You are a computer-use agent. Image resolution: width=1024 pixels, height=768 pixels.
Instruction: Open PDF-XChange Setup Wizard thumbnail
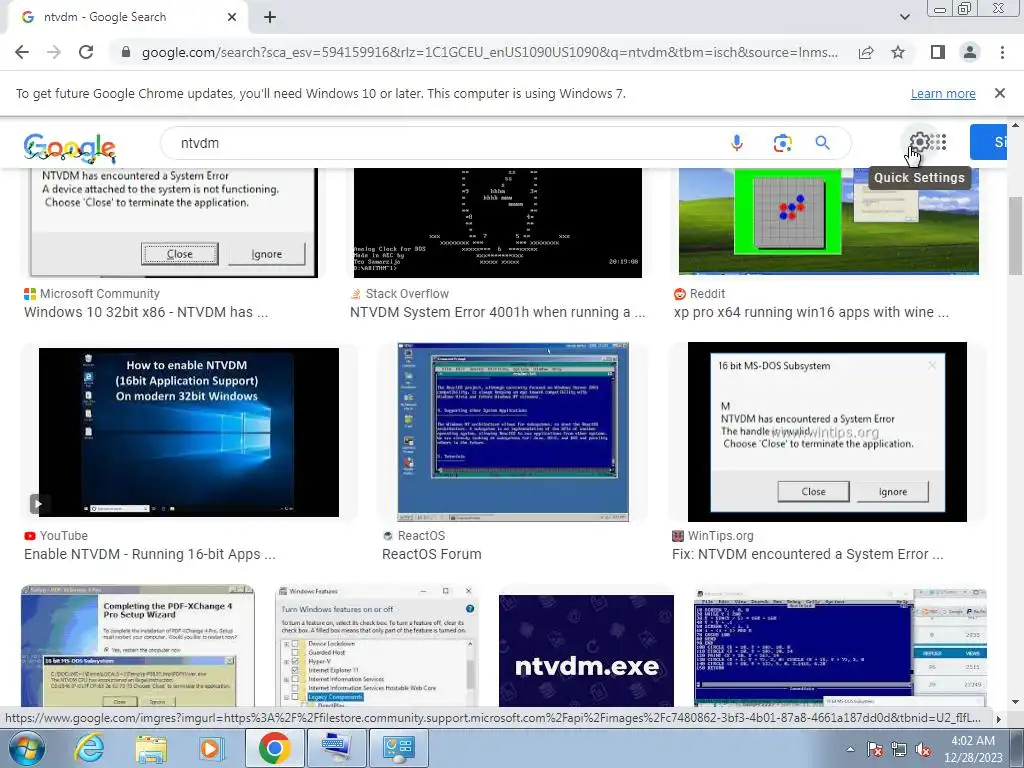138,646
